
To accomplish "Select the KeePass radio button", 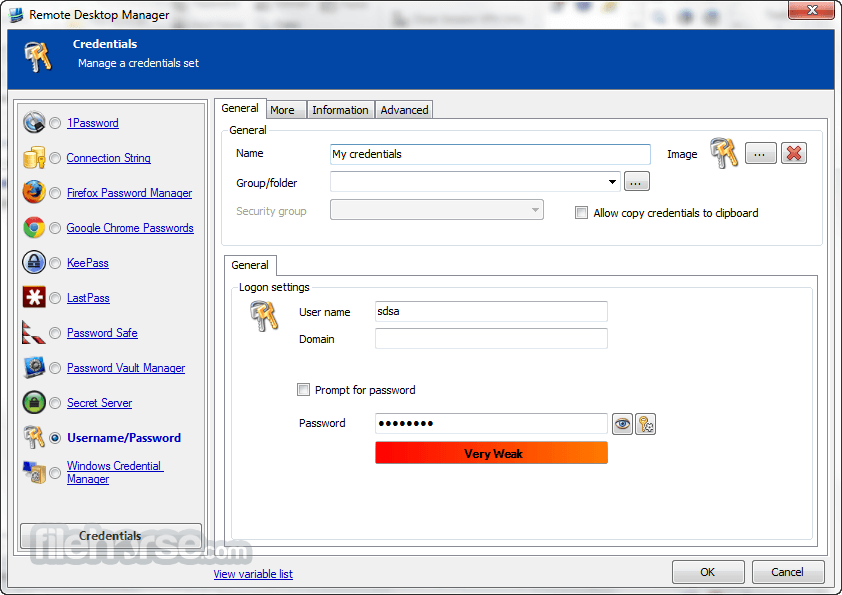I will click(x=55, y=263).
